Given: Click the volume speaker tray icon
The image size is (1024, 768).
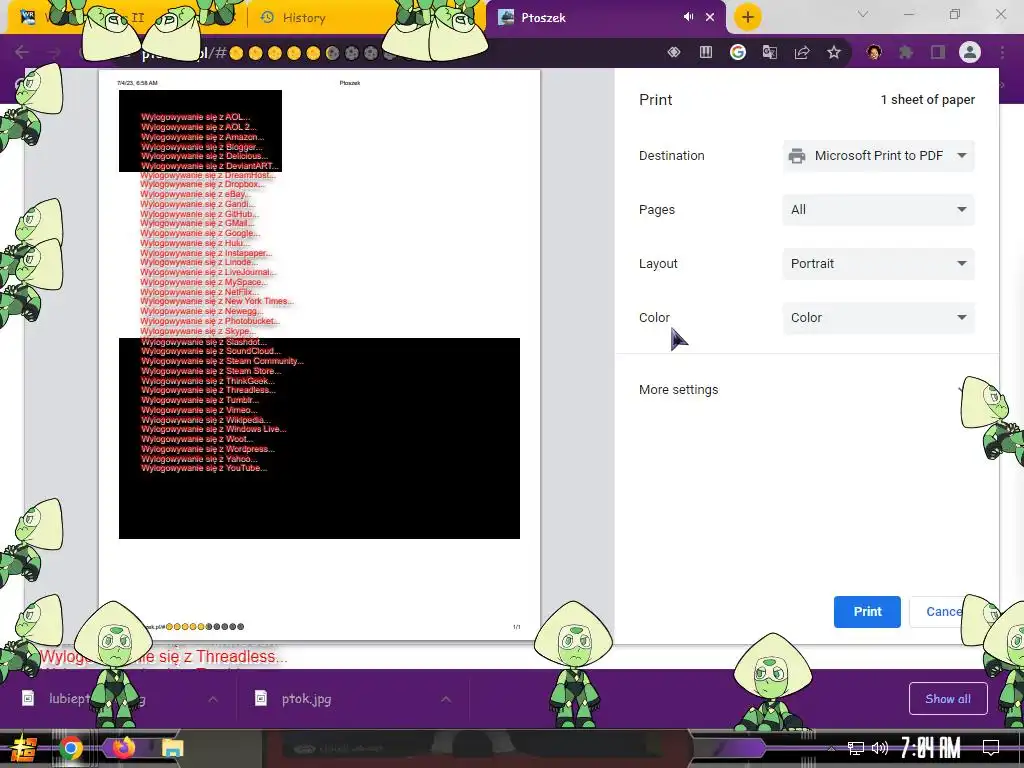Looking at the screenshot, I should (880, 748).
